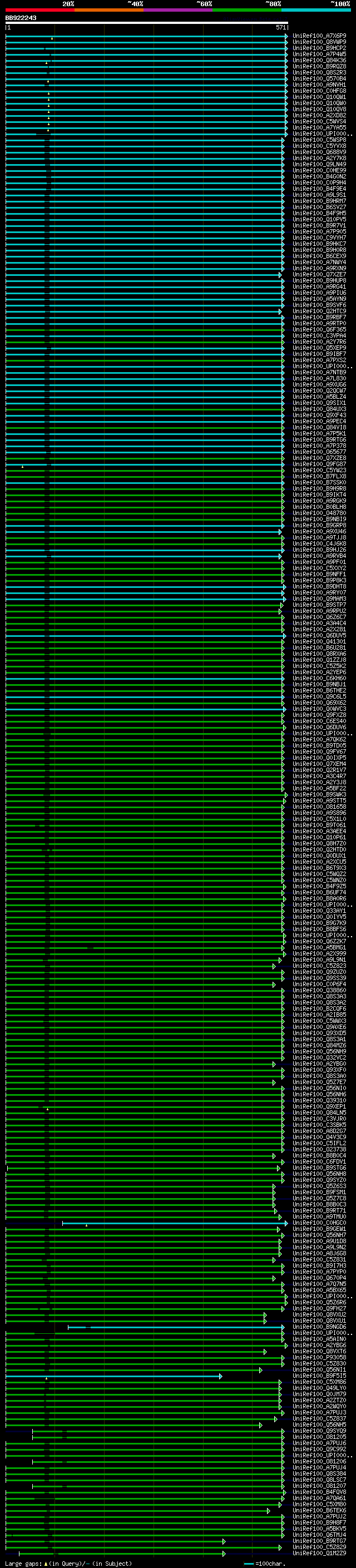Open the UniRef100_C0HFG8 hit
Viewport: 356px width, 1568px height.
pyautogui.click(x=319, y=91)
